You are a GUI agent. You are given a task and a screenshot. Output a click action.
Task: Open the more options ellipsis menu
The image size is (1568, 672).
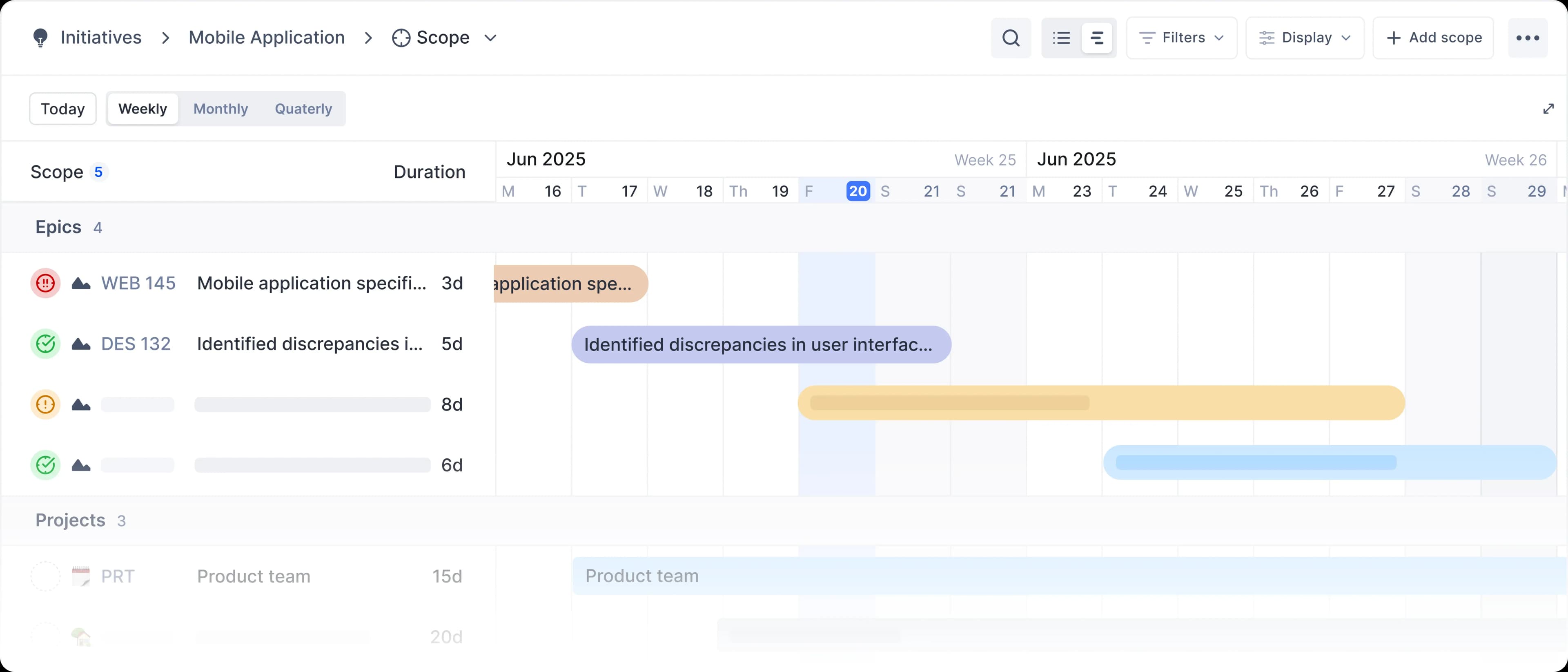(x=1528, y=38)
